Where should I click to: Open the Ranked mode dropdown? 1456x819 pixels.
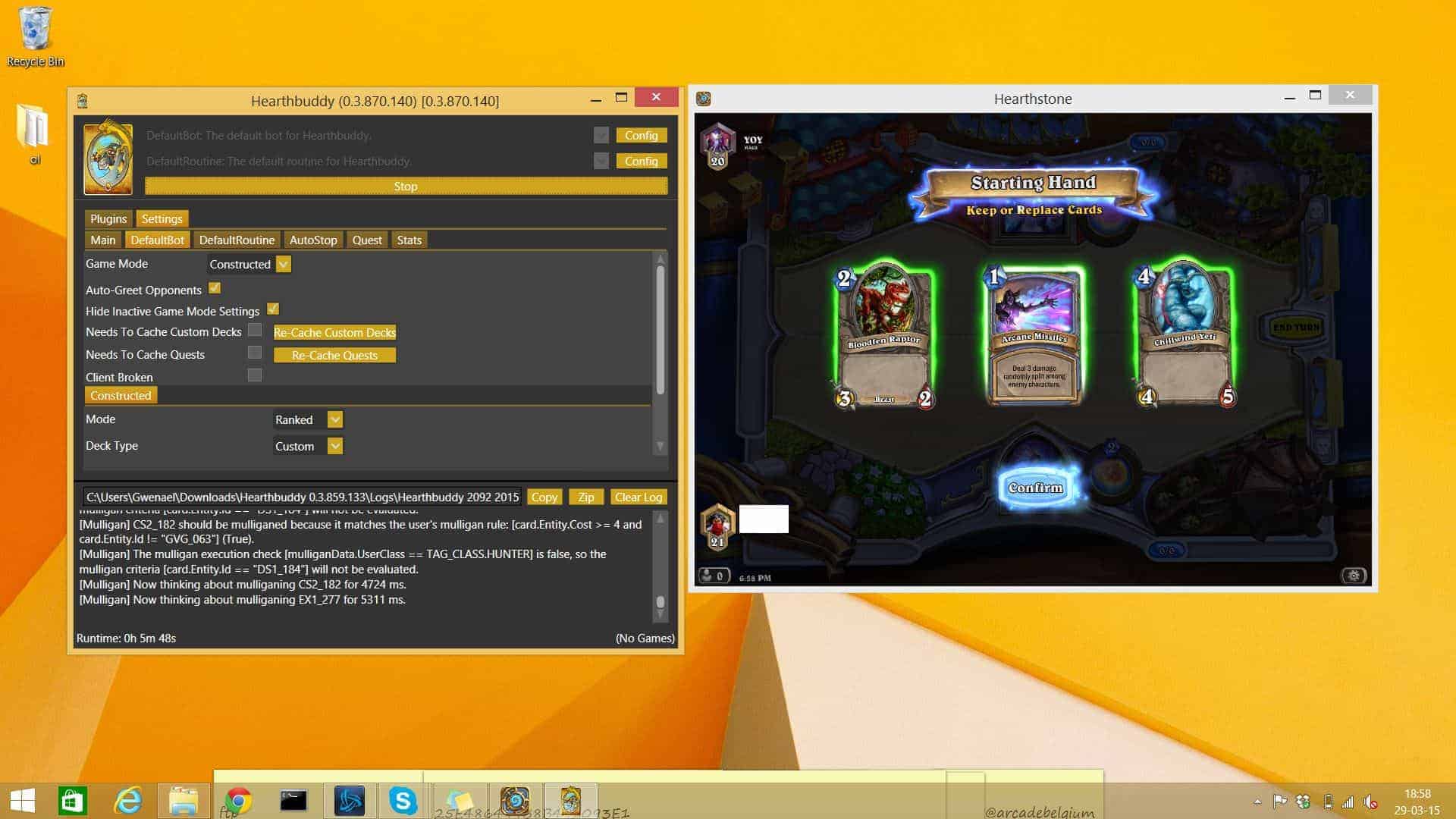(x=335, y=419)
